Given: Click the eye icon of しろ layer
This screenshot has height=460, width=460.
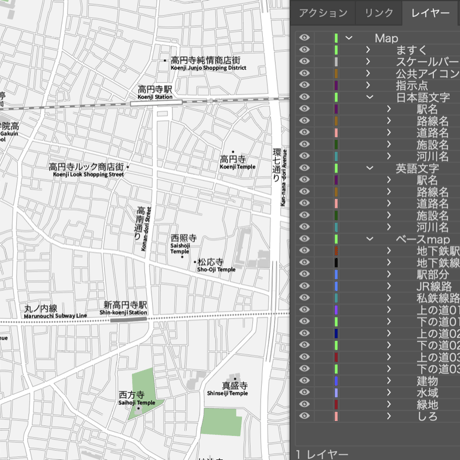Looking at the screenshot, I should (304, 416).
